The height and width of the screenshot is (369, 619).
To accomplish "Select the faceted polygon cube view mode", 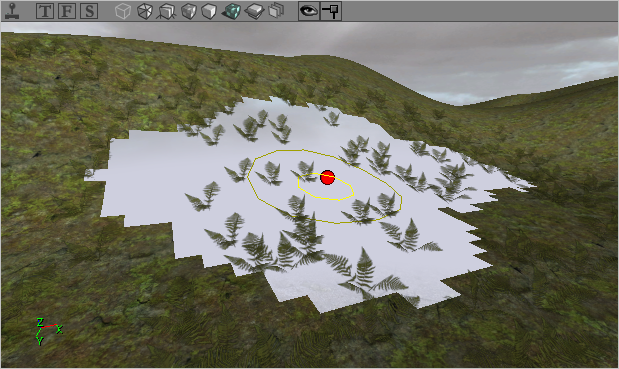I will coord(144,11).
